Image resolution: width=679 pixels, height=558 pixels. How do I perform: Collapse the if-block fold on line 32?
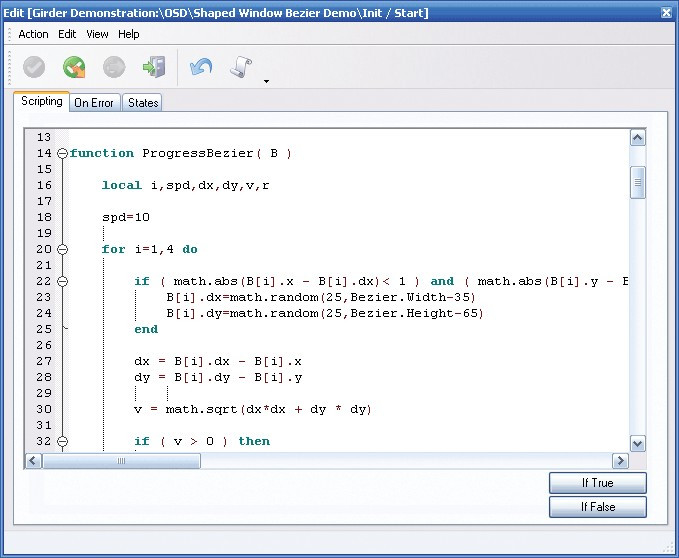click(63, 442)
